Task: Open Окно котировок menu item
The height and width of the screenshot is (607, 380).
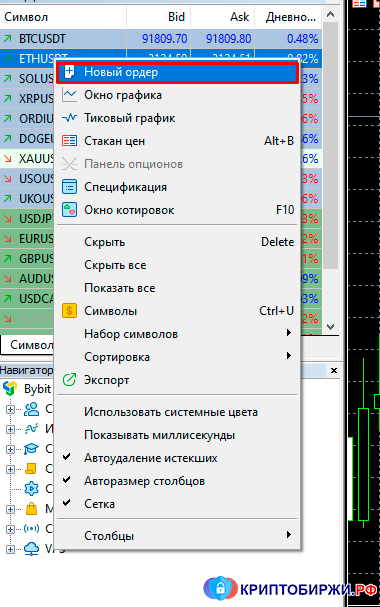Action: pos(177,210)
